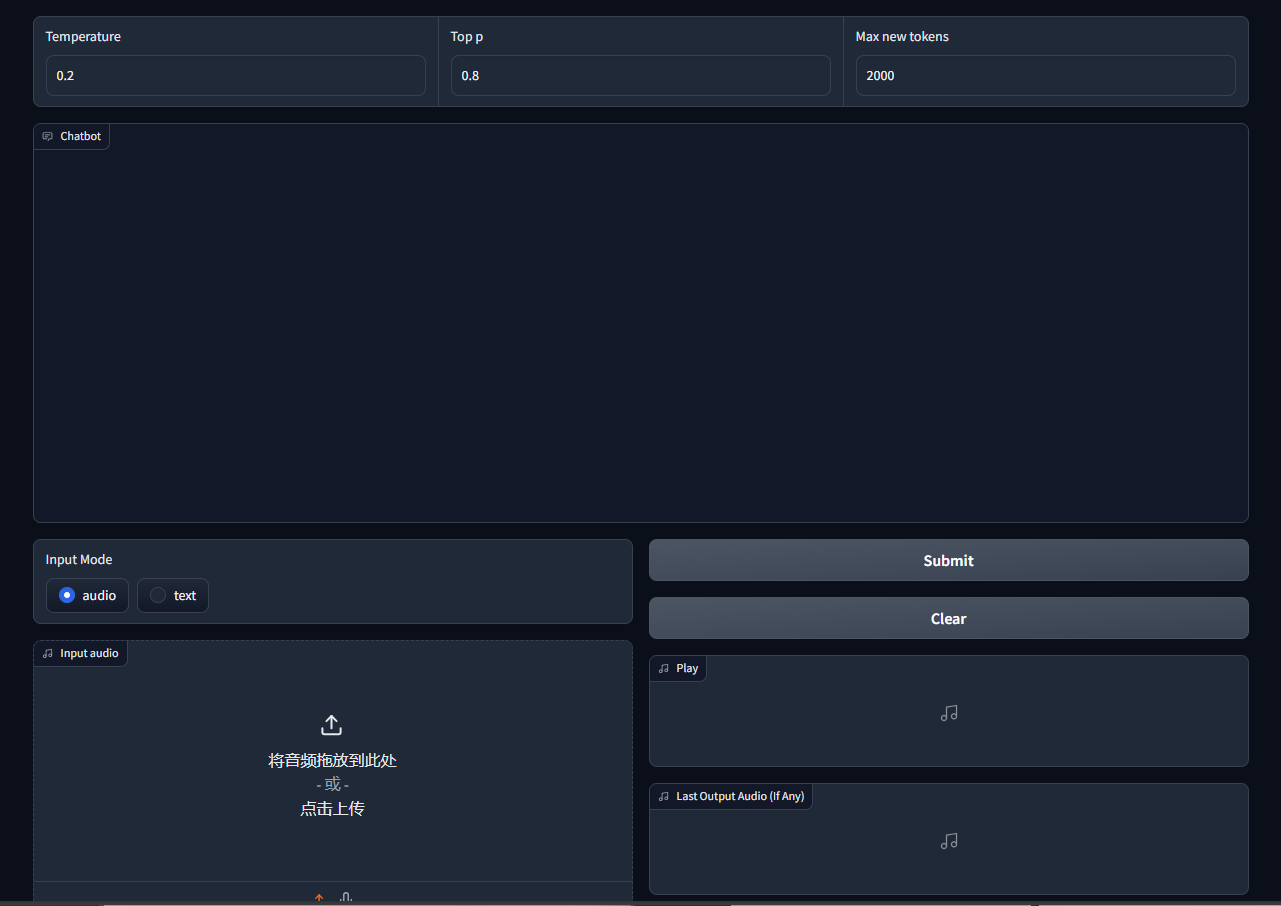Click the music icon beside Input audio label
This screenshot has width=1281, height=906.
(x=47, y=653)
